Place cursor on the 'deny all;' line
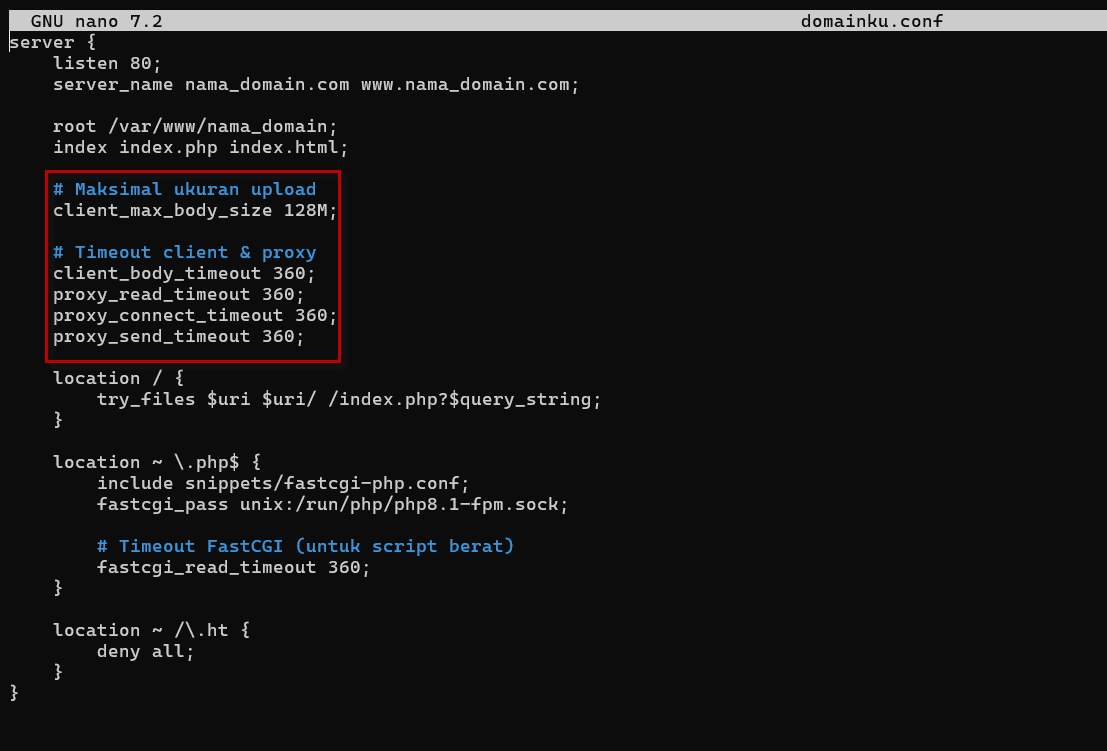The image size is (1107, 751). tap(145, 651)
